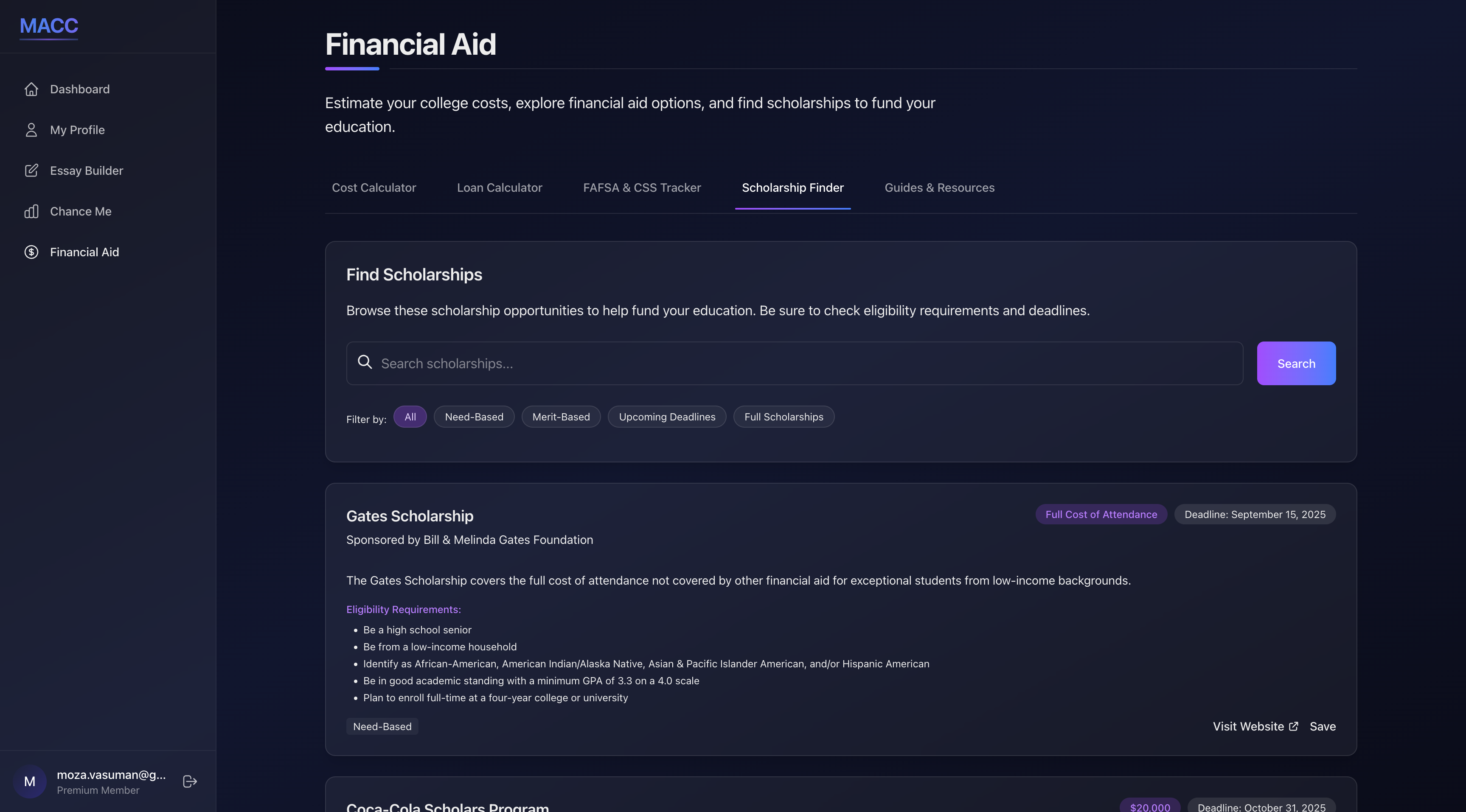This screenshot has height=812, width=1466.
Task: Click the Dashboard home icon
Action: click(31, 90)
